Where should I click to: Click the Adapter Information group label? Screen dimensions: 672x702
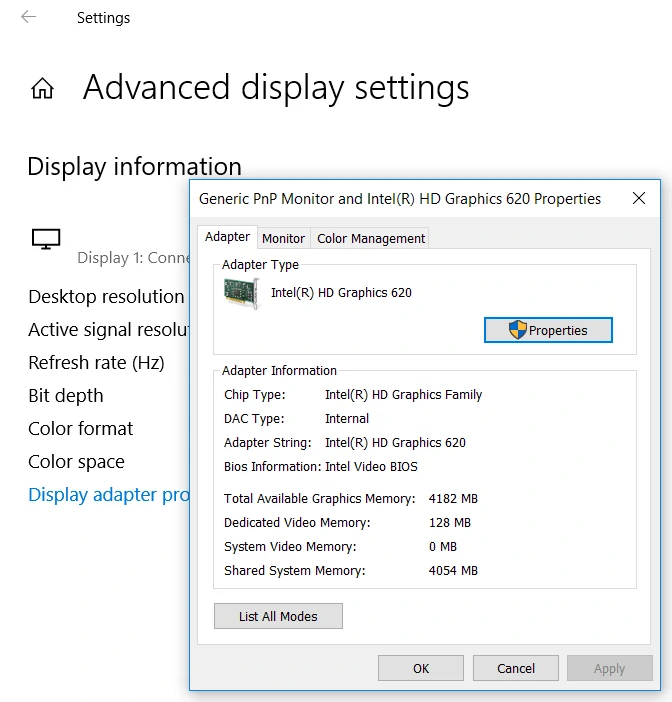[279, 371]
